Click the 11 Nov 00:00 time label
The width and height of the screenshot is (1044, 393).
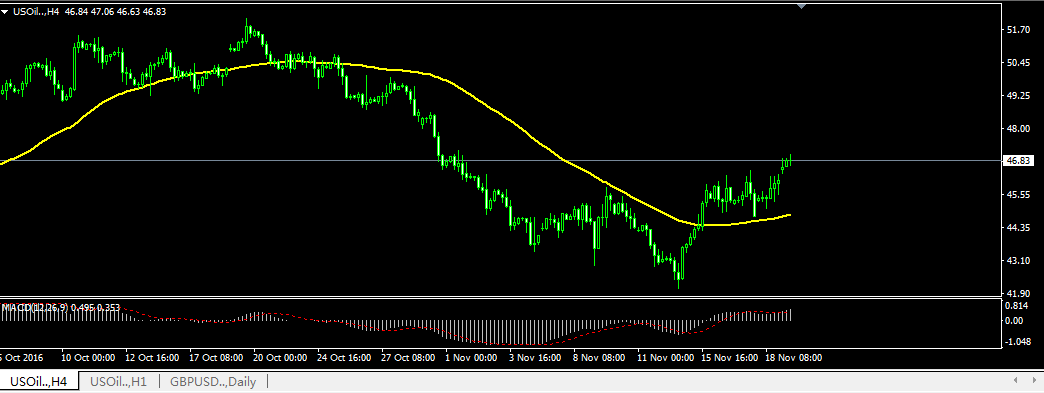(x=666, y=358)
